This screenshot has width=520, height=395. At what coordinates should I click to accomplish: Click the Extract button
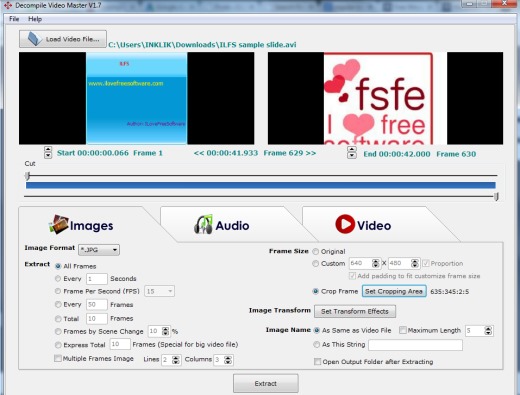(x=266, y=383)
